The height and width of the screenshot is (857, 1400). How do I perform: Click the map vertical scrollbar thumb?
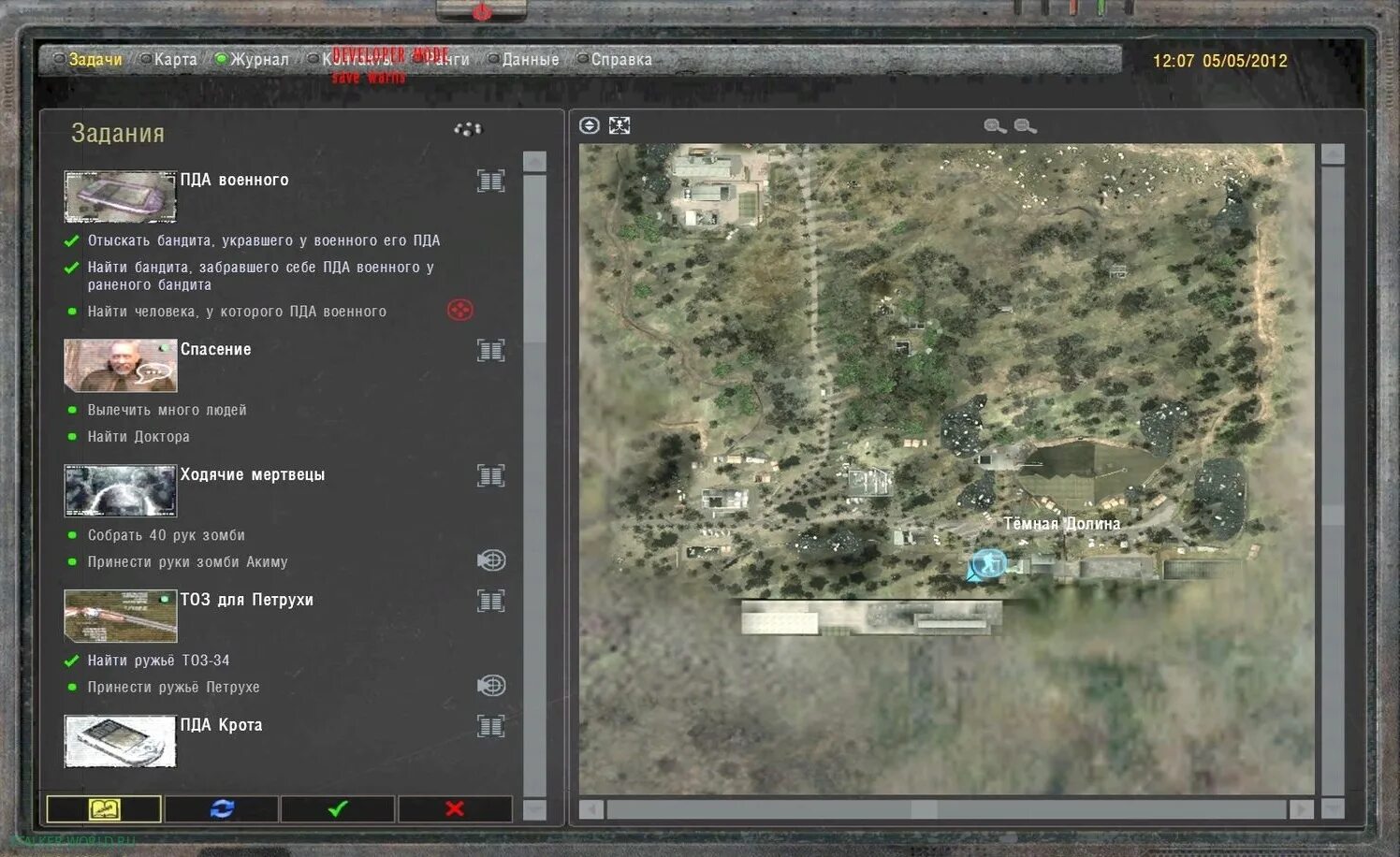1333,516
